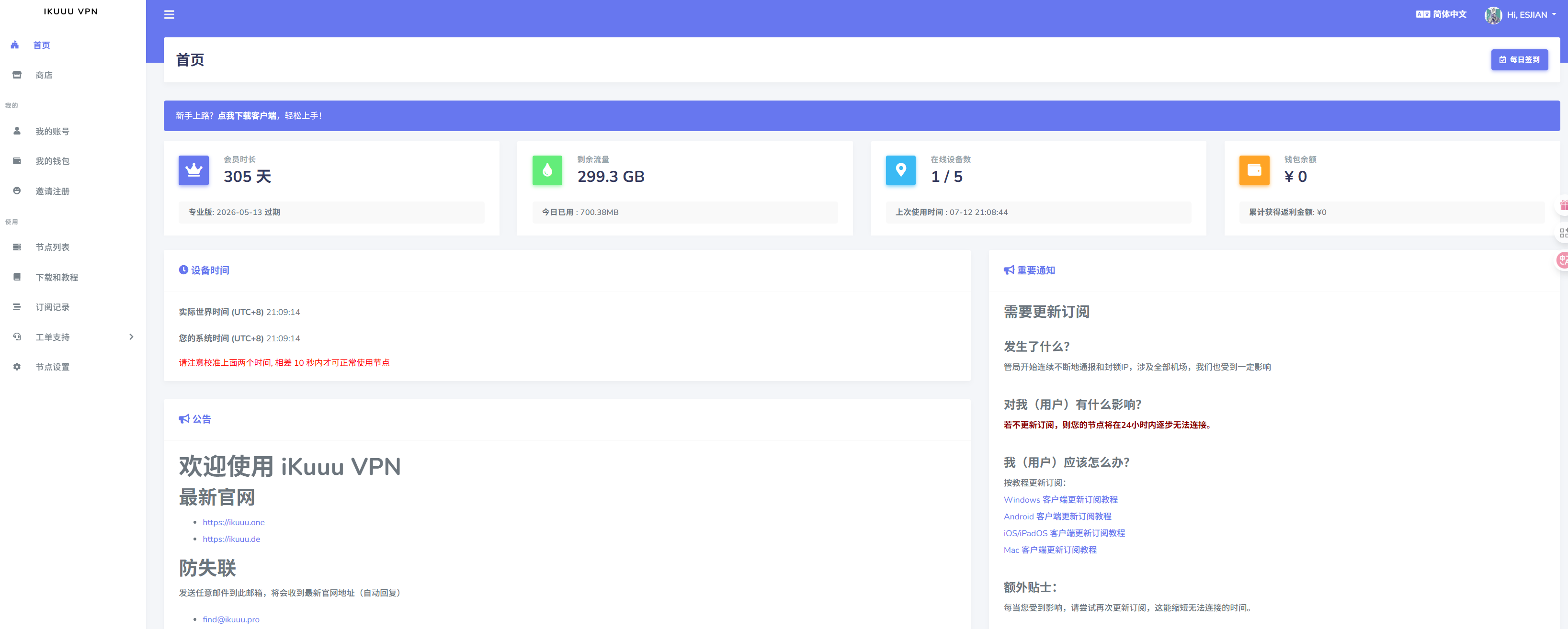Click the green droplet icon on 剩余流量 card
The height and width of the screenshot is (629, 1568).
(x=547, y=170)
